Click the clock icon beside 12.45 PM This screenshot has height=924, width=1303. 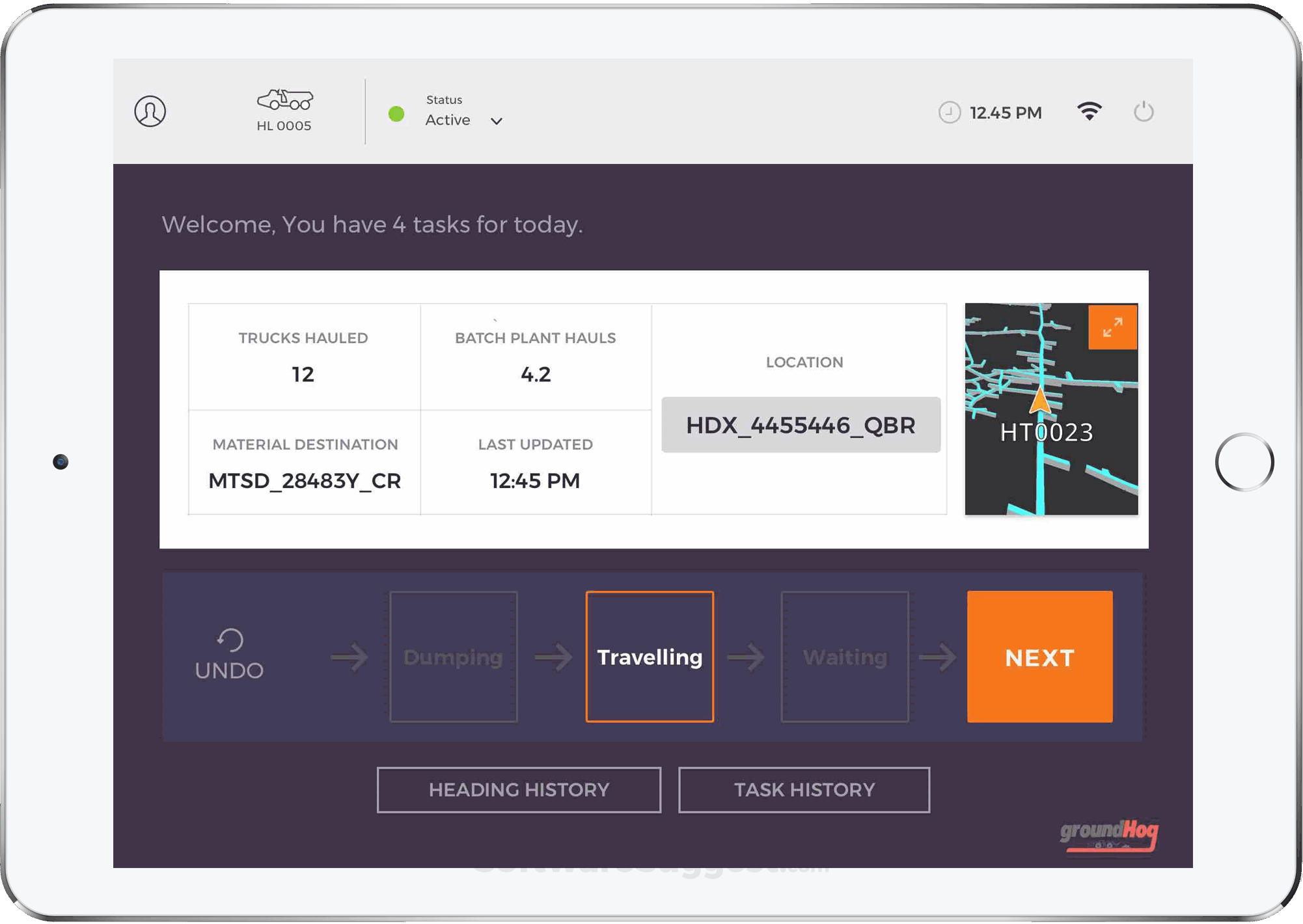tap(950, 113)
